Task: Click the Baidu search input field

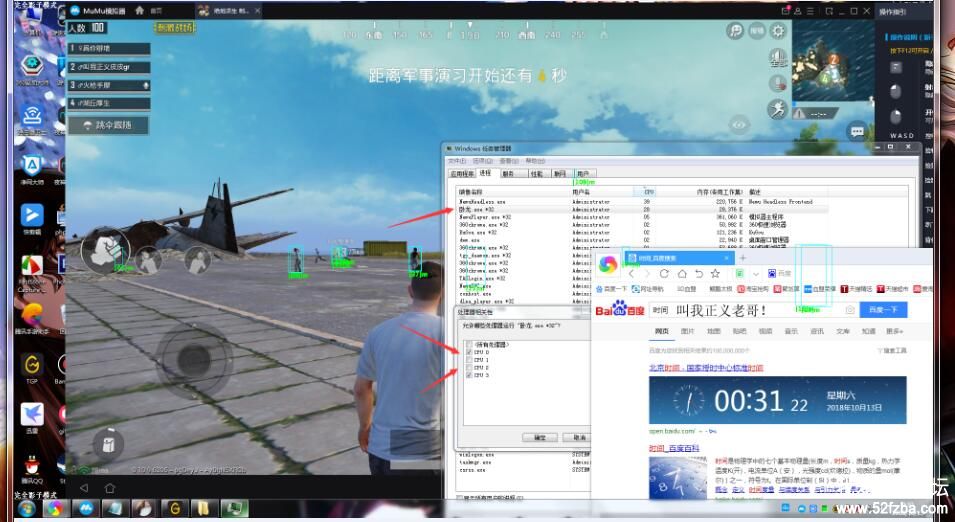Action: point(753,310)
